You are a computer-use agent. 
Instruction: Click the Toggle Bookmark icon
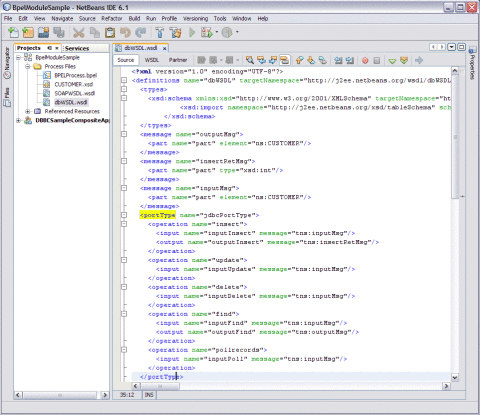point(323,60)
